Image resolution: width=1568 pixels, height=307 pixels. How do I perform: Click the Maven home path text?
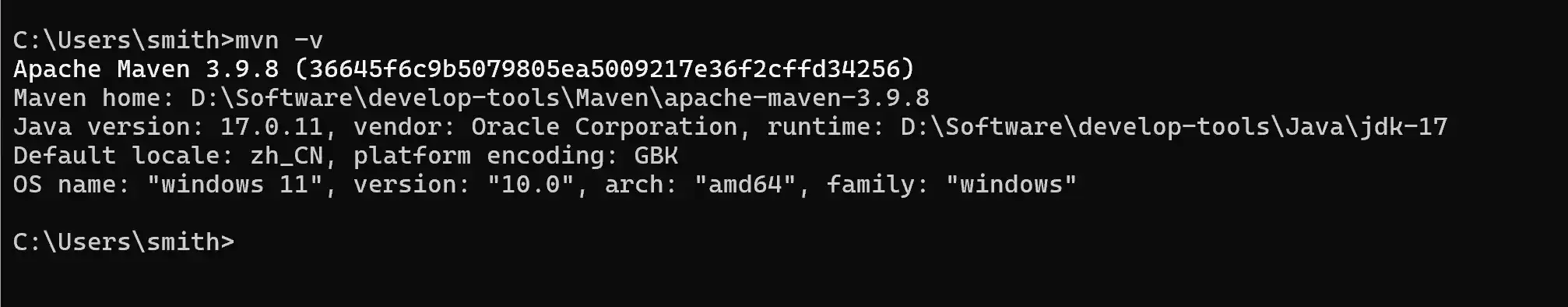560,98
